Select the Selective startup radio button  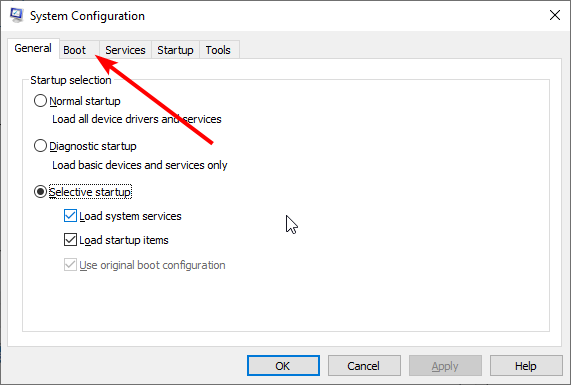(x=40, y=192)
